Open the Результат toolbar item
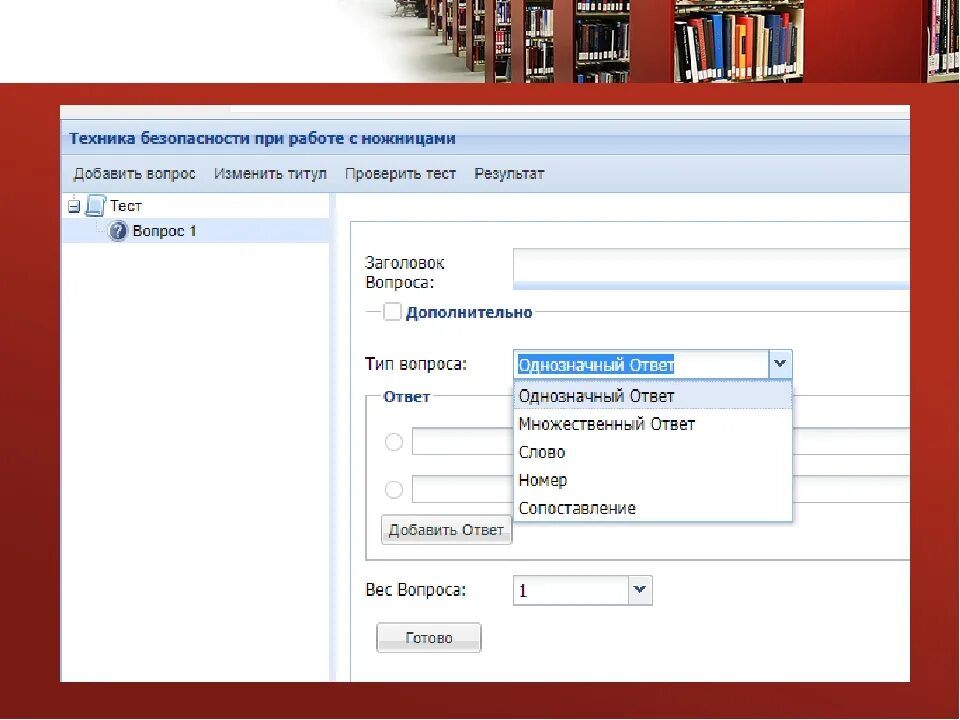The width and height of the screenshot is (960, 720). click(x=509, y=174)
